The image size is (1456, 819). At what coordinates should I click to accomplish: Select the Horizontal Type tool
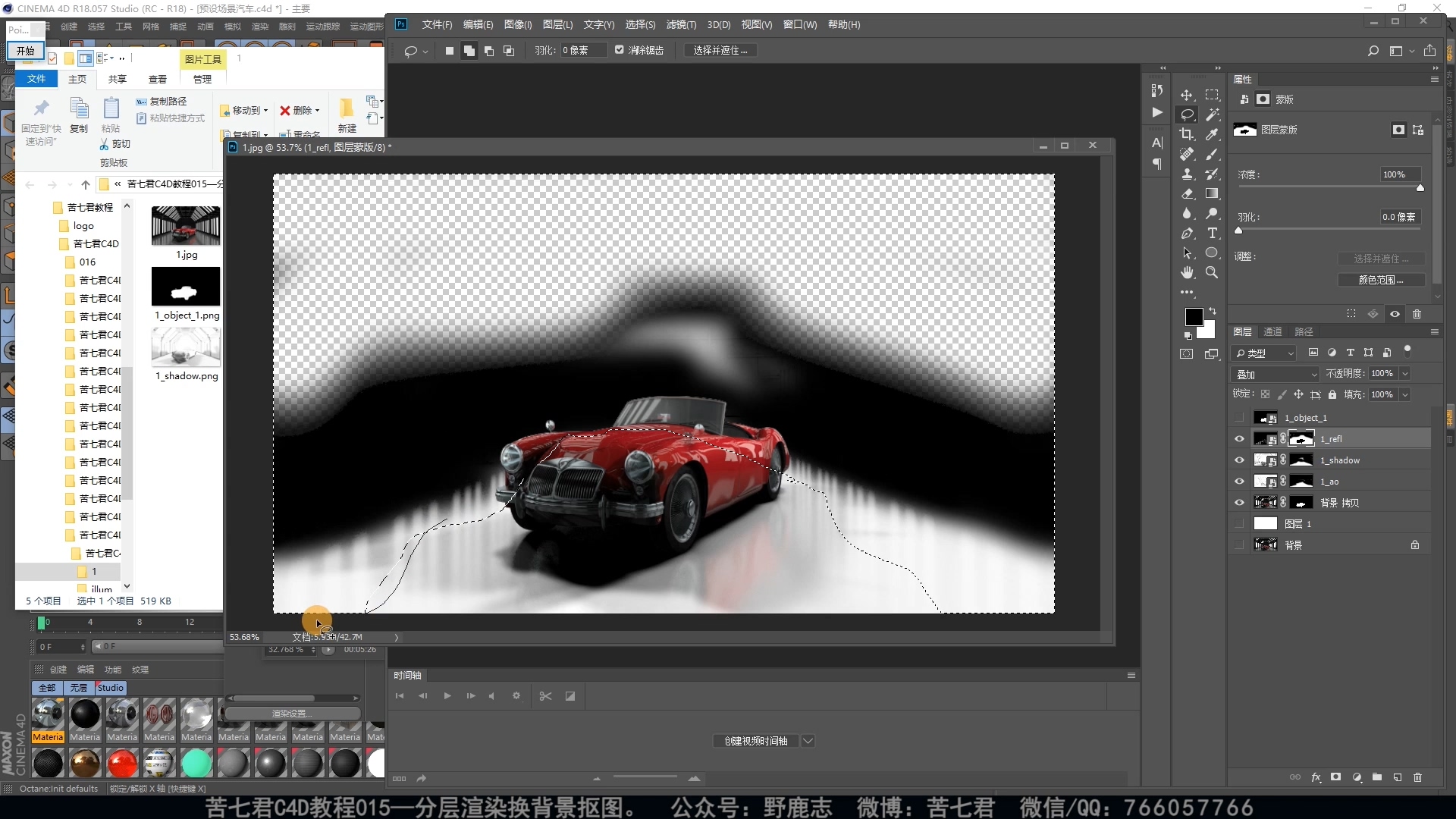pyautogui.click(x=1213, y=234)
